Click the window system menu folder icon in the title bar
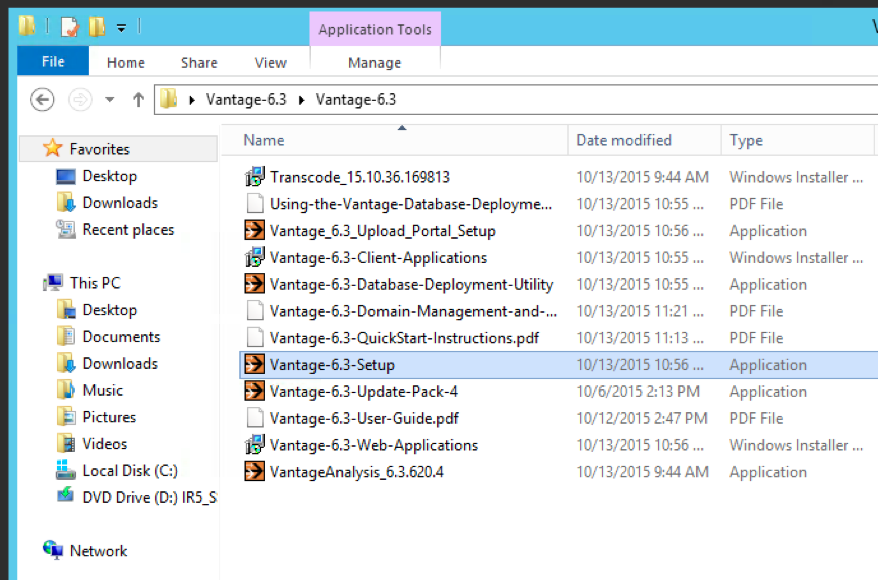The width and height of the screenshot is (878, 580). 26,26
